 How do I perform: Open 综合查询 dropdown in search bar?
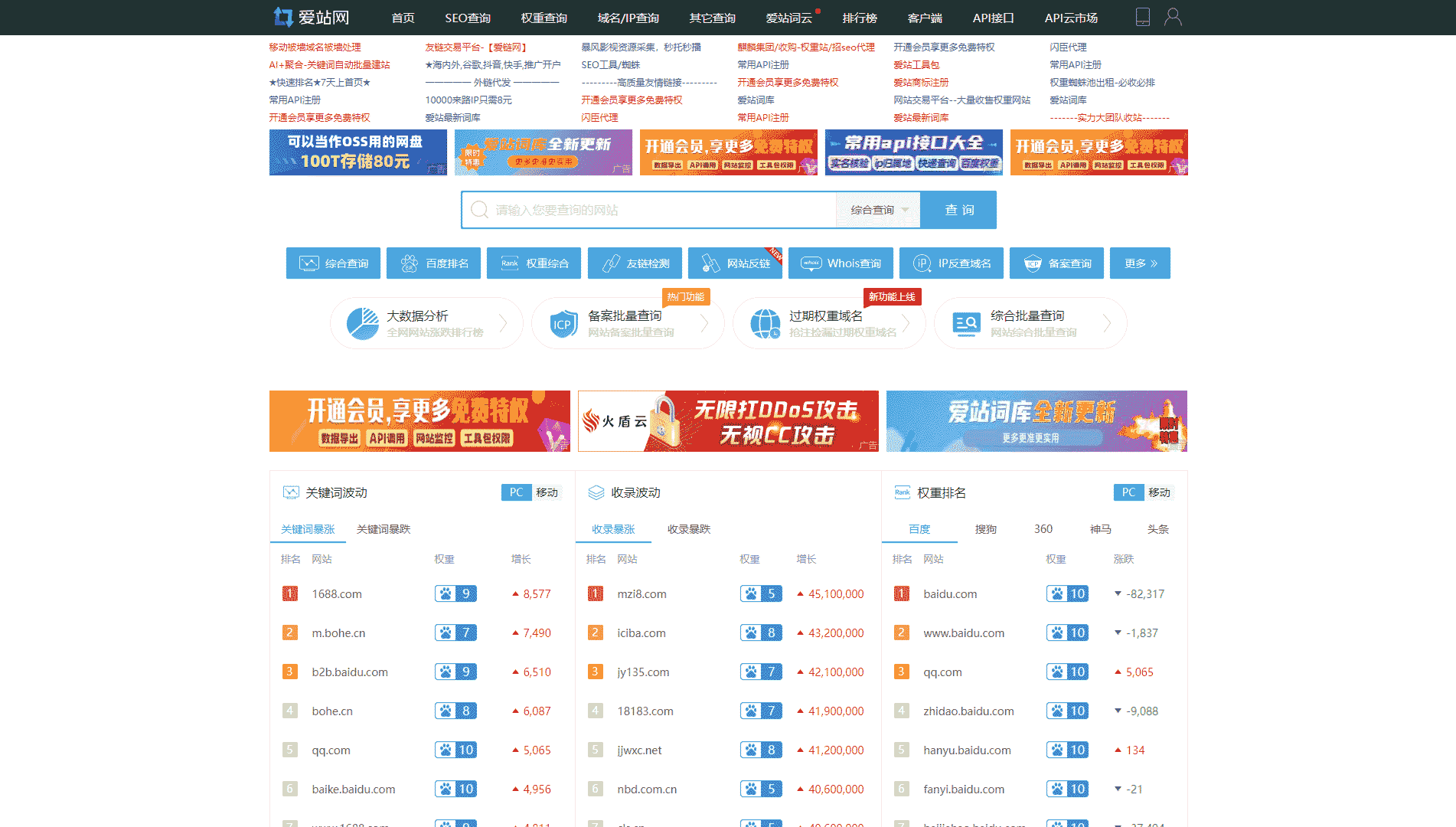coord(878,210)
